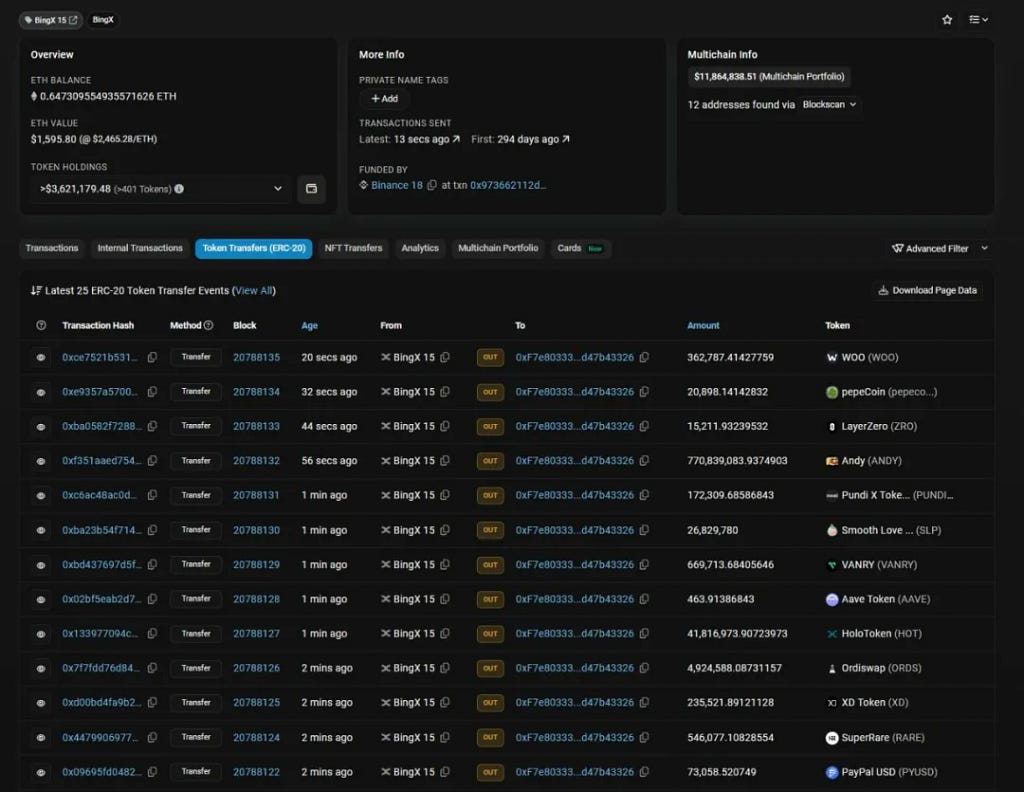
Task: Open block 20788135 link
Action: click(256, 357)
